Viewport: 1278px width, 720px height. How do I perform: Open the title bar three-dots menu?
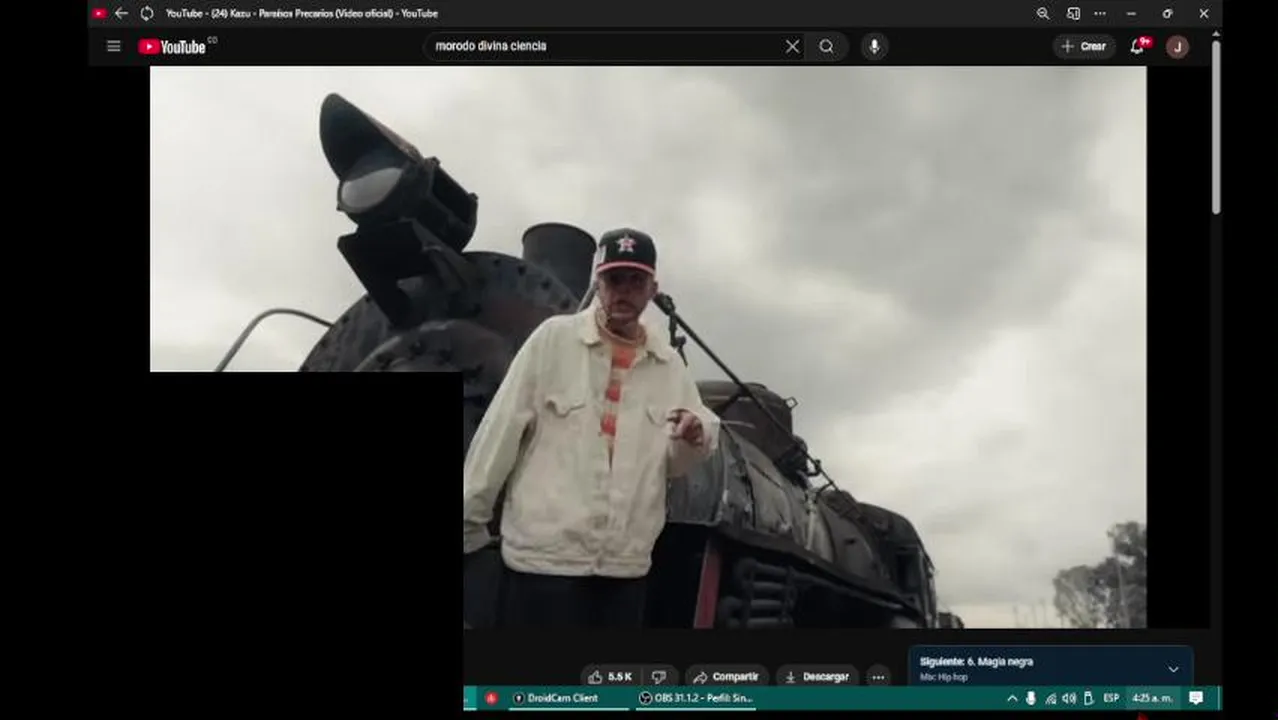(x=1100, y=14)
